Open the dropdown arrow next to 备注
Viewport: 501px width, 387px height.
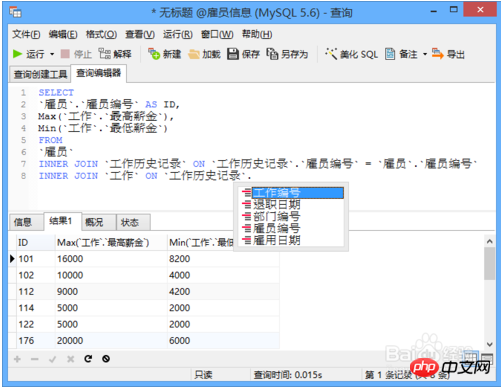point(425,54)
